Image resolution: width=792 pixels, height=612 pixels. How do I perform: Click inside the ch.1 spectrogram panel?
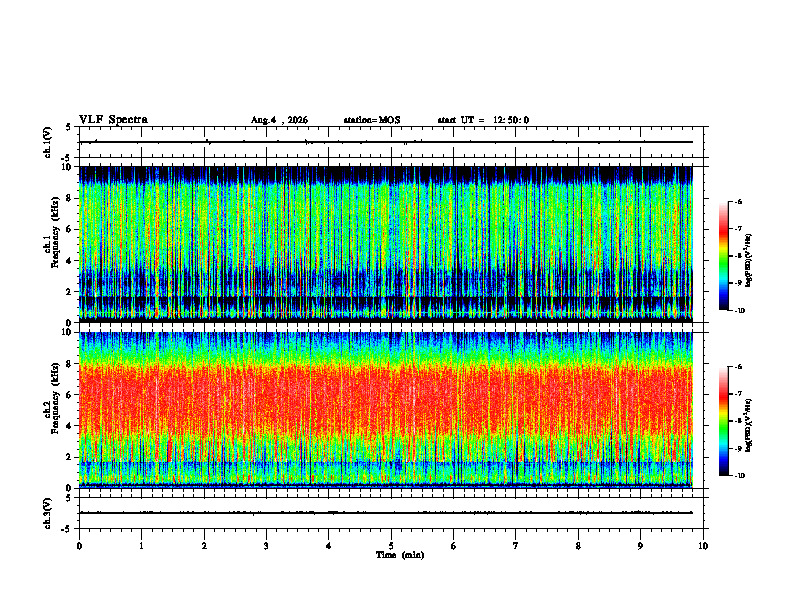click(x=386, y=244)
